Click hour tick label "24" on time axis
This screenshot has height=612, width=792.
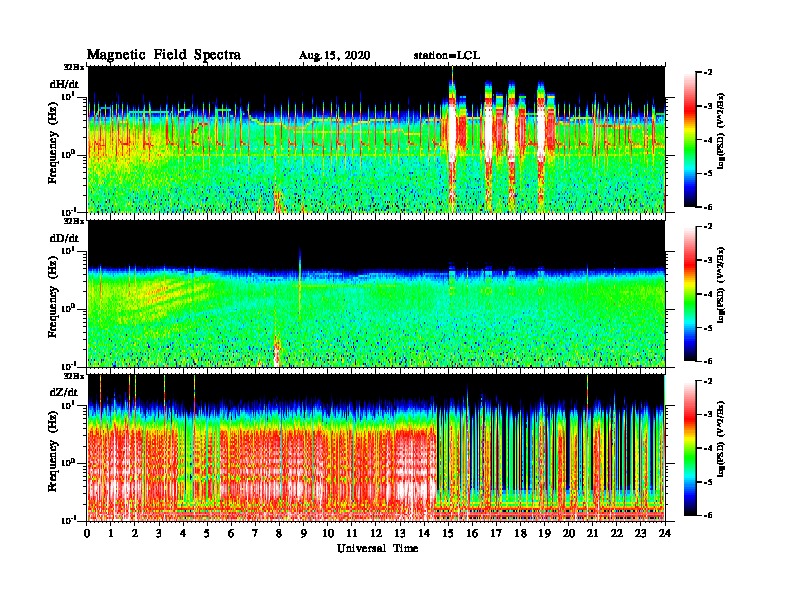[665, 534]
